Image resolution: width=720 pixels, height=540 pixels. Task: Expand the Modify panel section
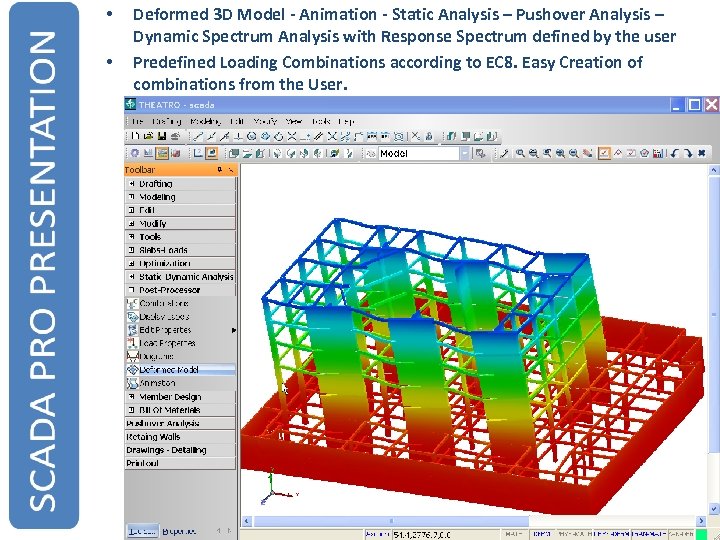pos(180,224)
